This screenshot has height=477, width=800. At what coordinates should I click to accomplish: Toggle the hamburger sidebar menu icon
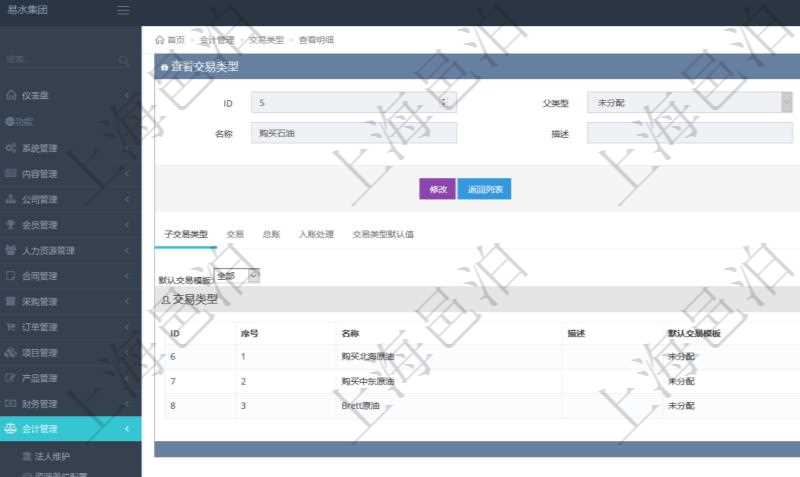pyautogui.click(x=123, y=10)
